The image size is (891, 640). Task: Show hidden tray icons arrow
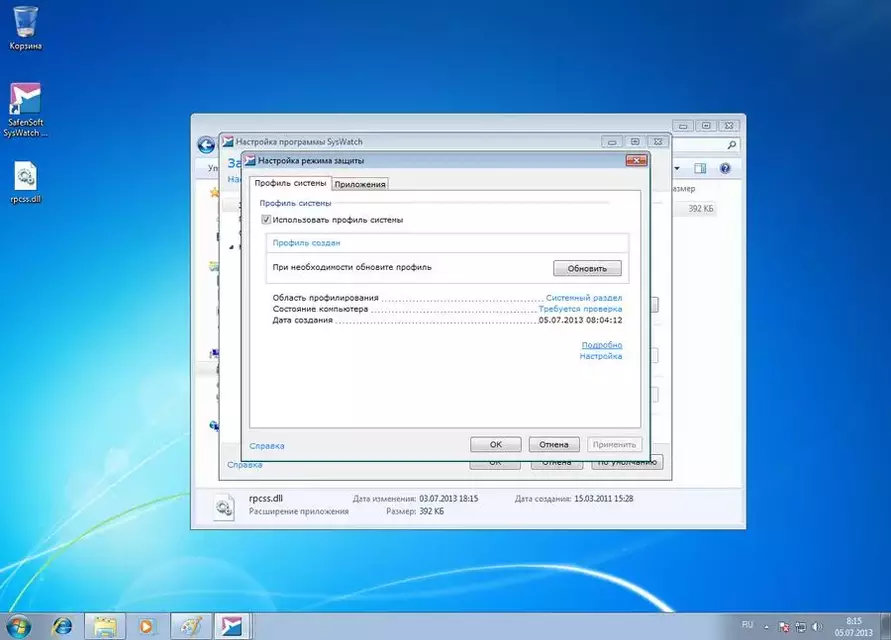767,627
